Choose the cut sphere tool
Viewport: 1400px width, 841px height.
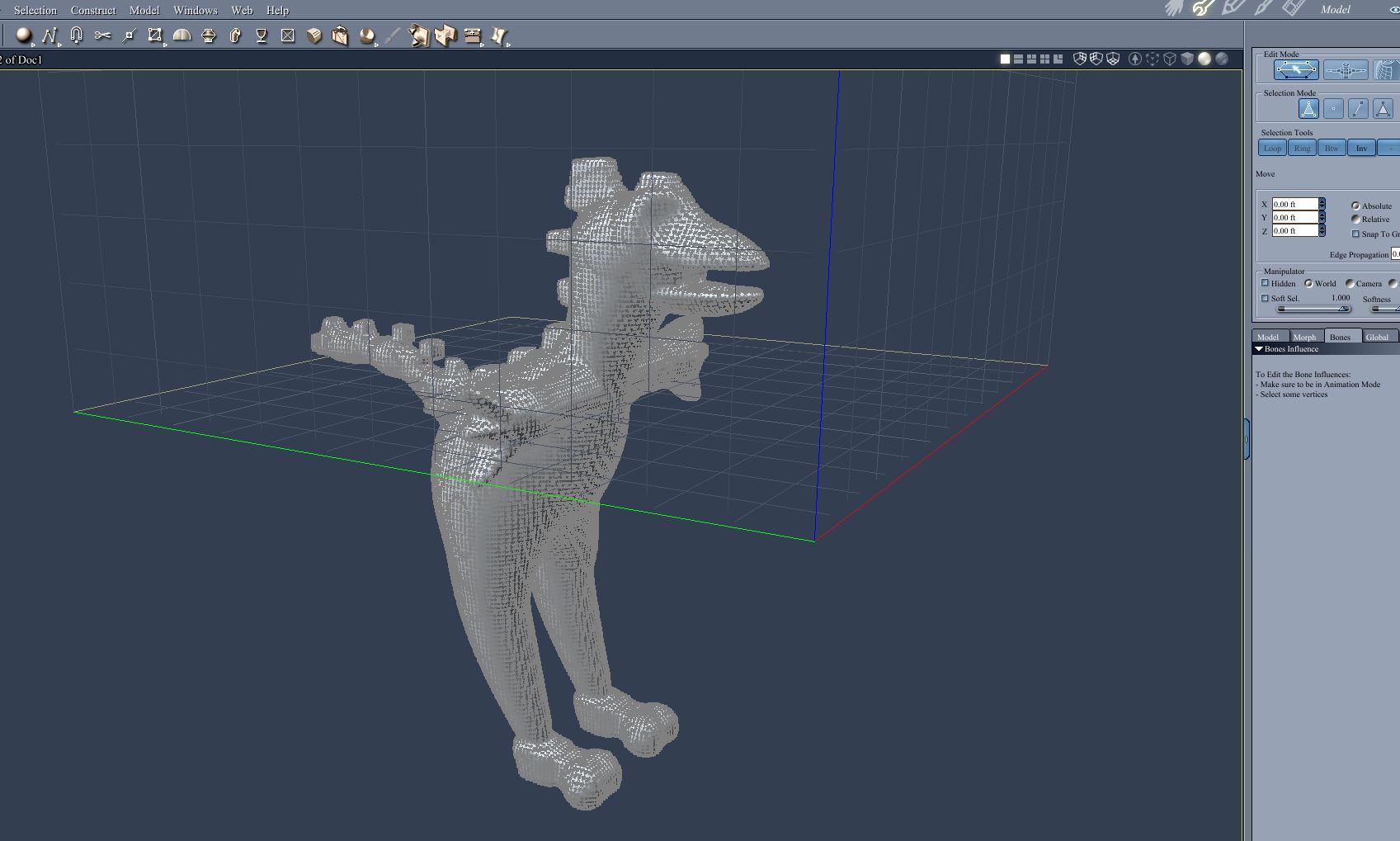point(367,35)
